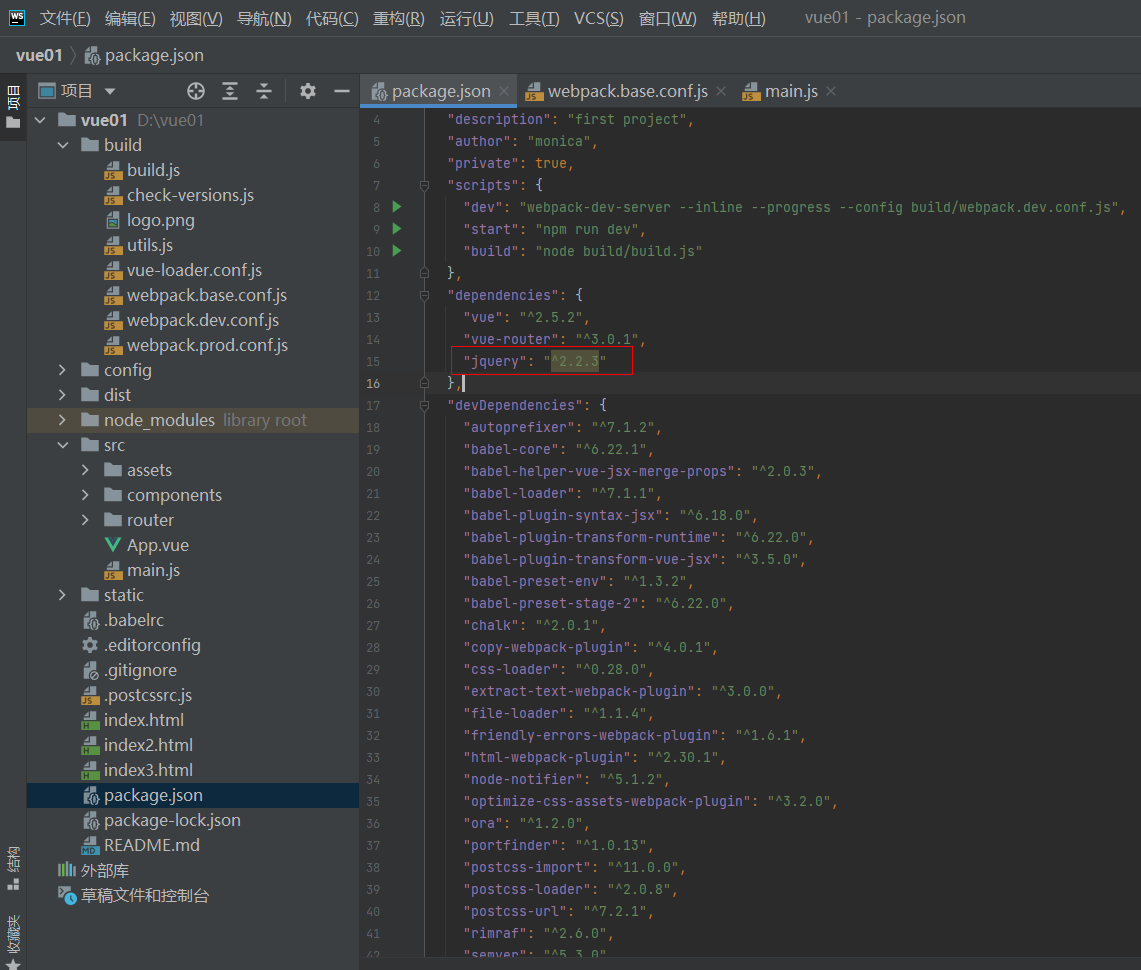Viewport: 1141px width, 970px height.
Task: Run the "build" script gutter arrow
Action: coord(397,251)
